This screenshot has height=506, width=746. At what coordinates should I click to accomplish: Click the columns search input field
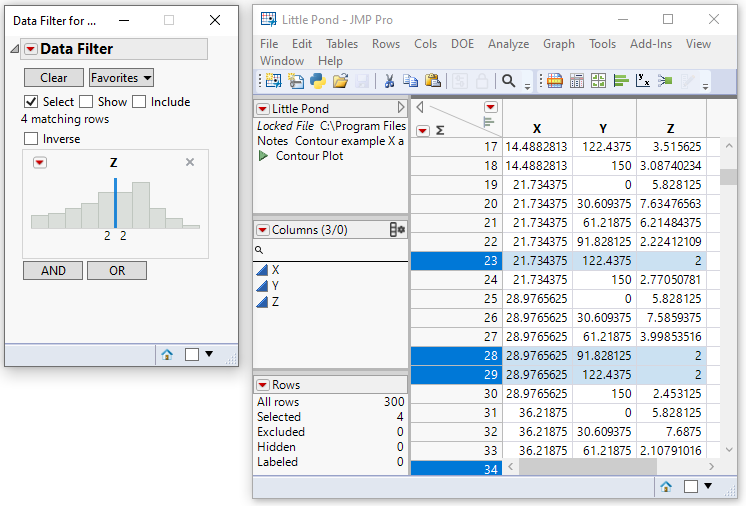pyautogui.click(x=330, y=250)
